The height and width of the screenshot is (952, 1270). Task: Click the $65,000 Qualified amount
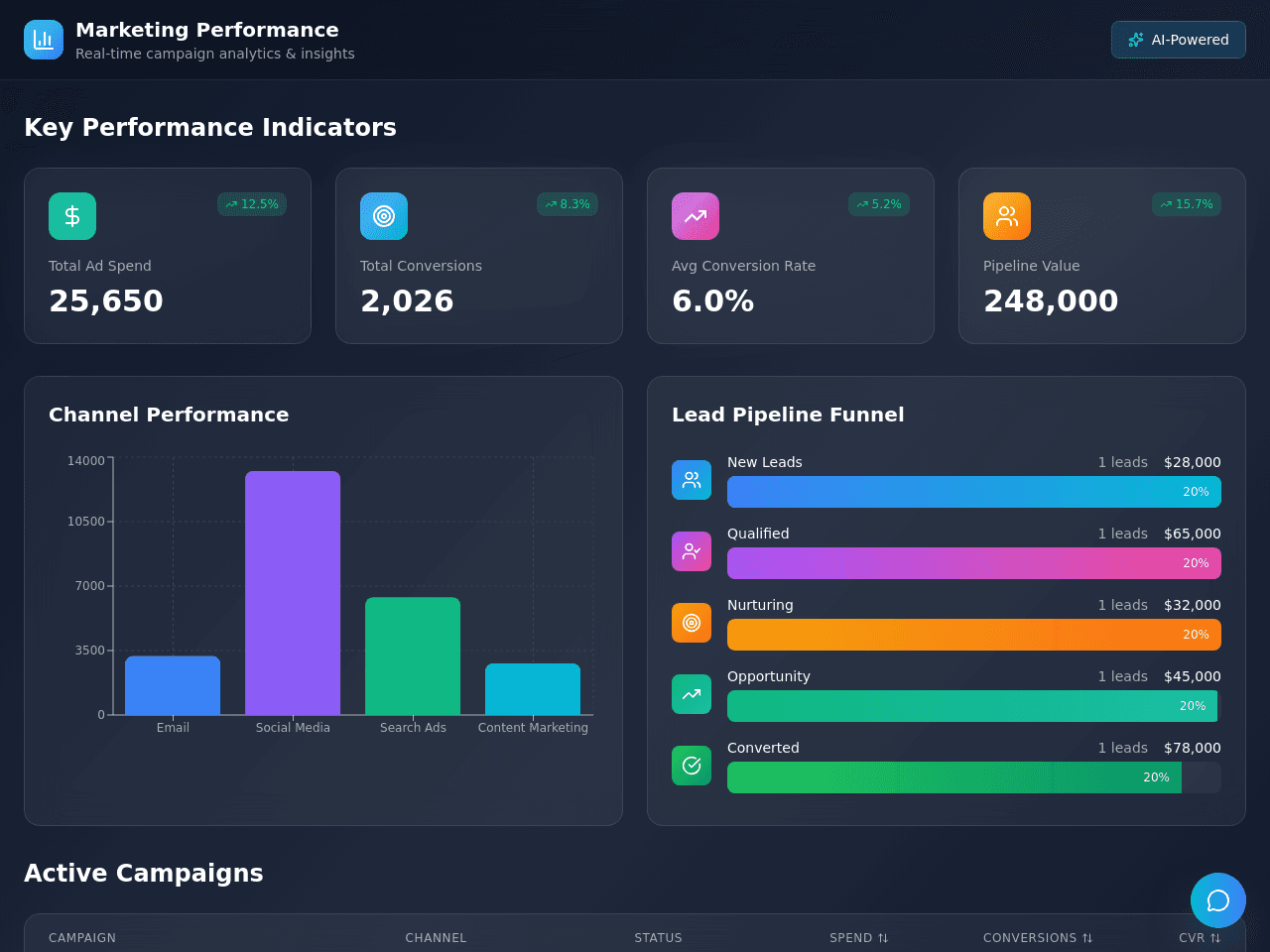[x=1193, y=534]
